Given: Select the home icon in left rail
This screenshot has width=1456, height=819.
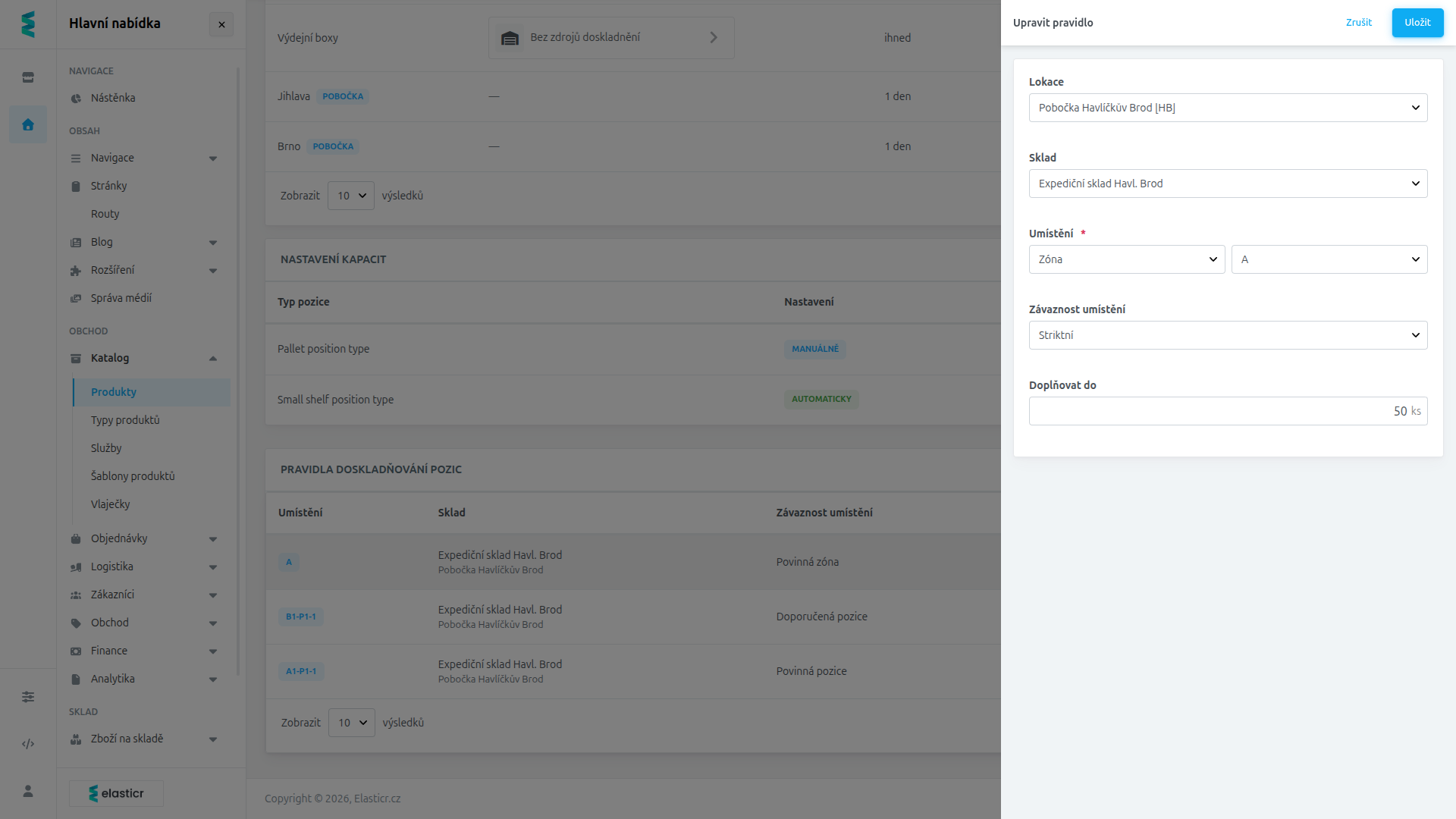Looking at the screenshot, I should 28,124.
